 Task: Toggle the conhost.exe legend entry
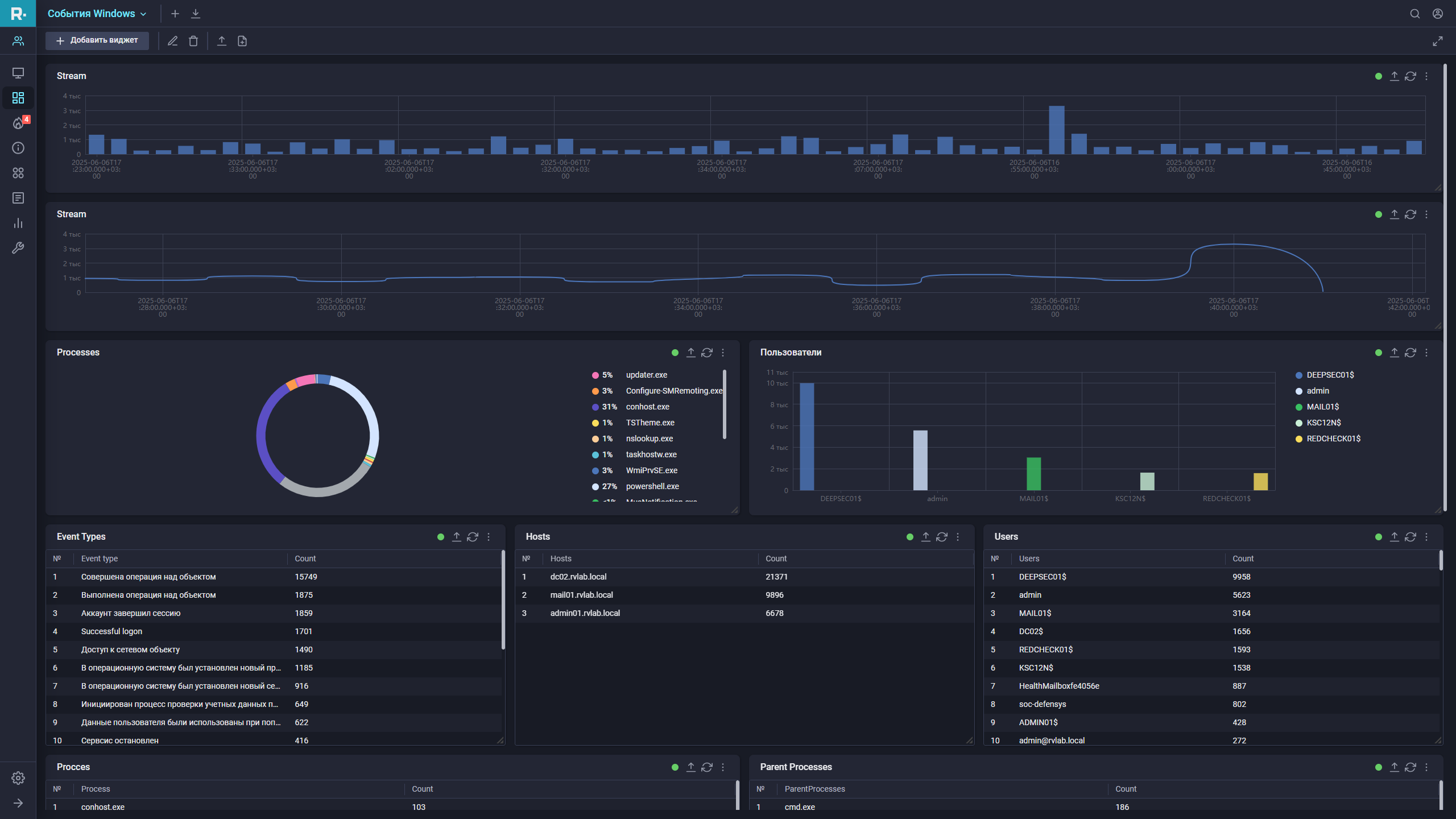pyautogui.click(x=647, y=407)
